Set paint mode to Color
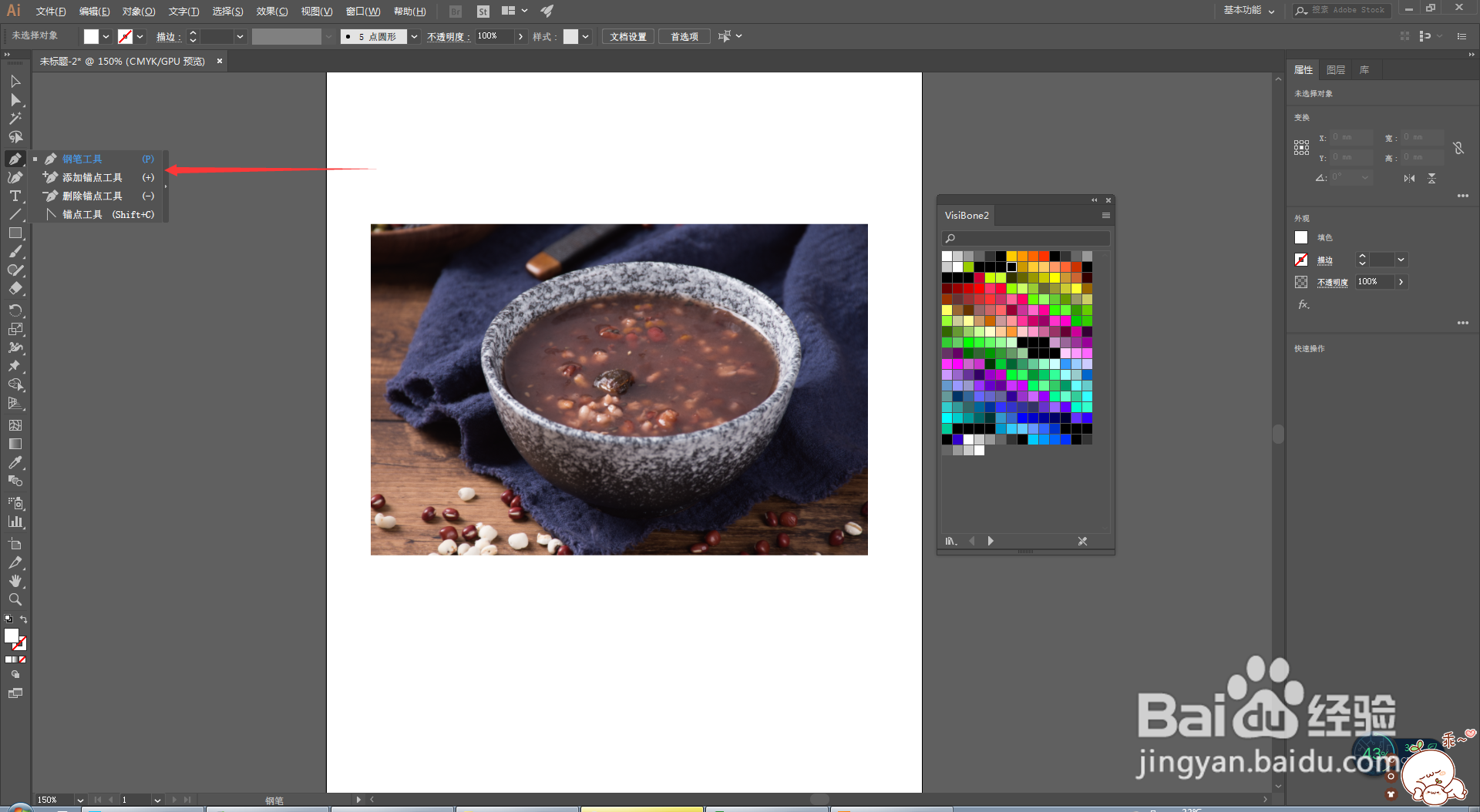Screen dimensions: 1480x812 click(8, 659)
